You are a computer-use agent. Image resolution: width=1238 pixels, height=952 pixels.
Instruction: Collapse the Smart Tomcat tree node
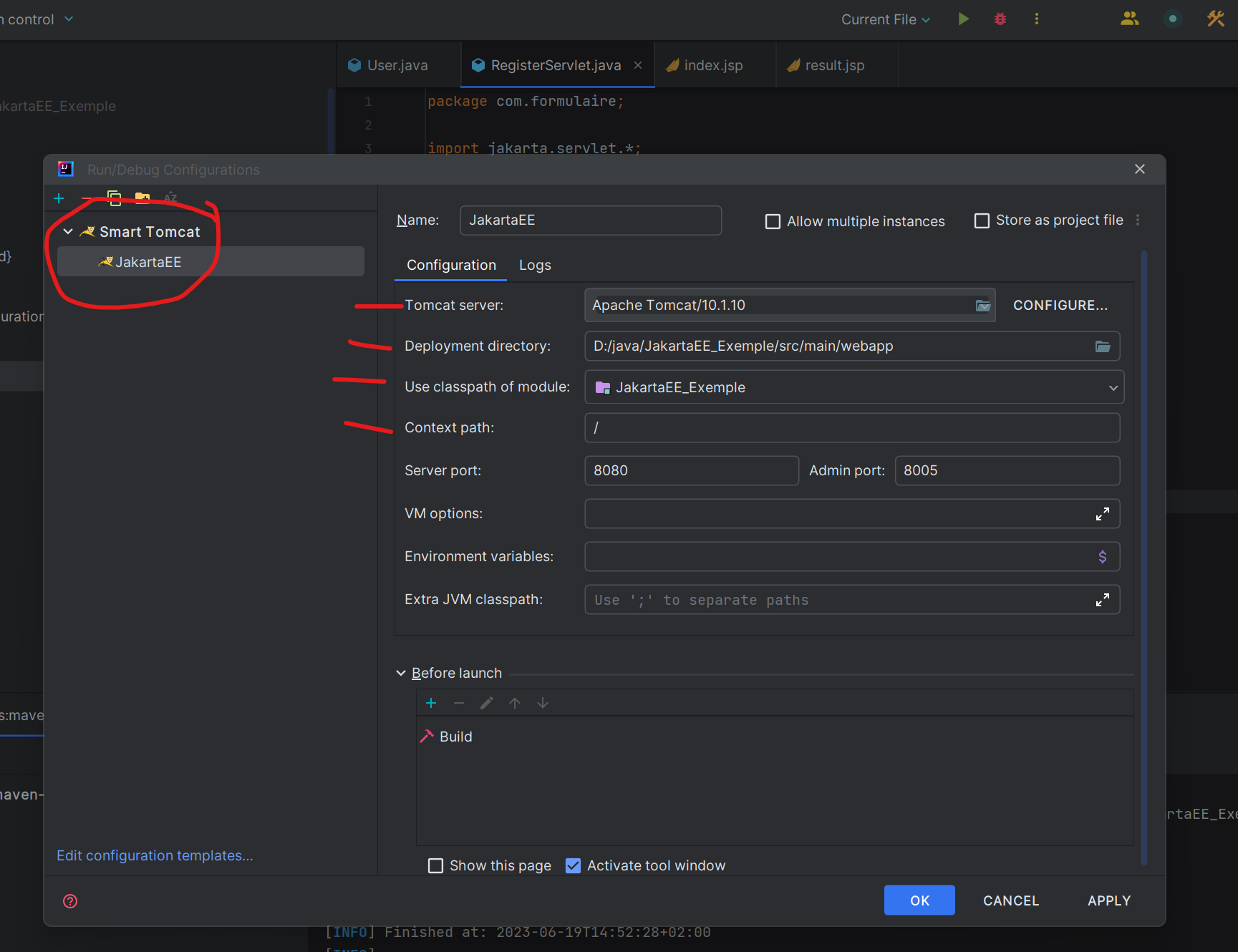68,232
